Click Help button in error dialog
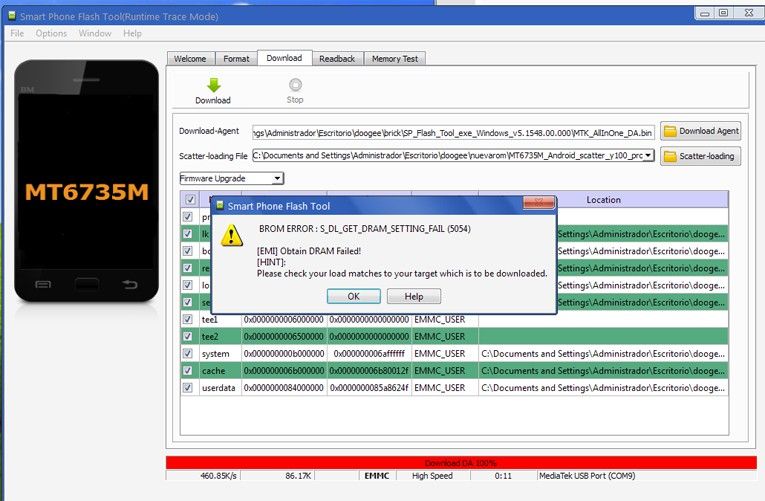 tap(414, 296)
